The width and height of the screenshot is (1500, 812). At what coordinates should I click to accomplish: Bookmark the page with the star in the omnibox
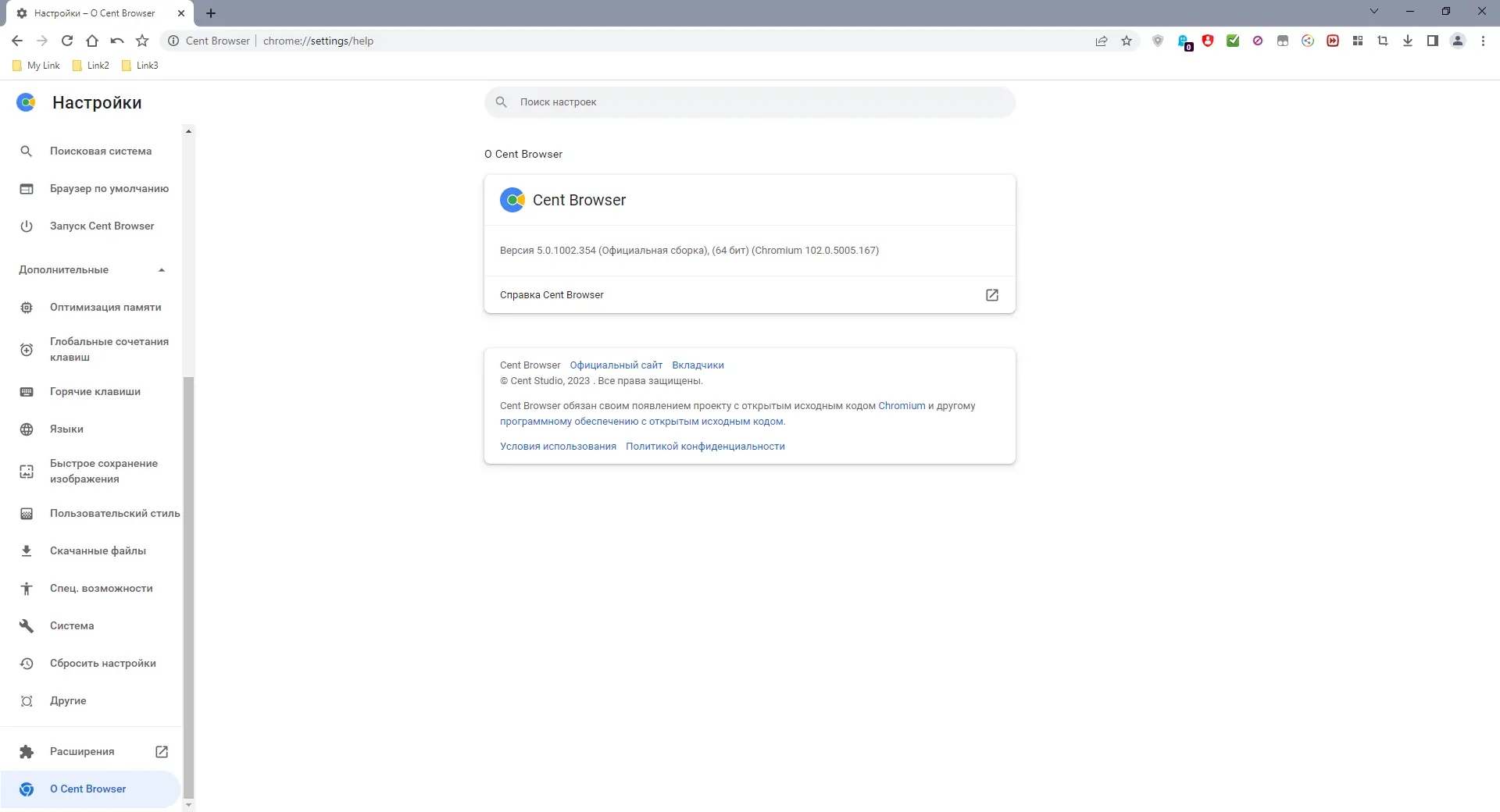[1127, 41]
